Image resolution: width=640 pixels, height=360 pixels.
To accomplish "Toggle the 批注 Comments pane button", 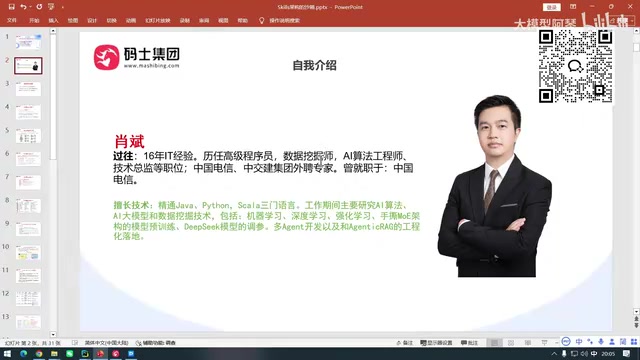I will point(469,343).
